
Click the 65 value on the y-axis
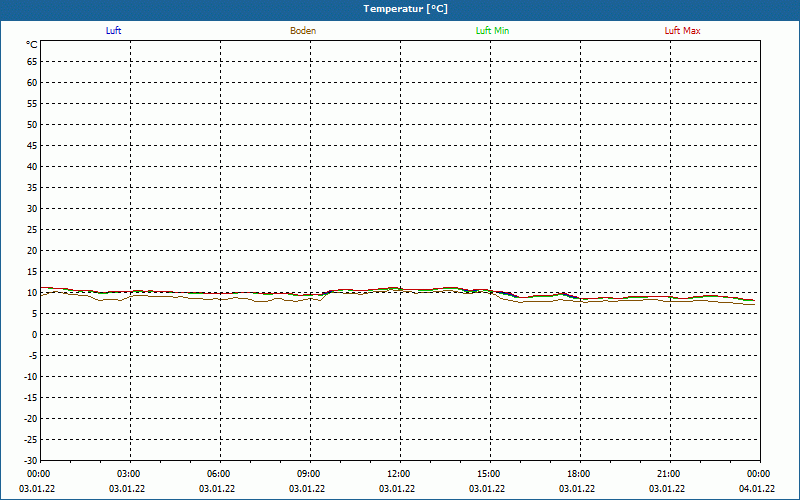coord(32,62)
